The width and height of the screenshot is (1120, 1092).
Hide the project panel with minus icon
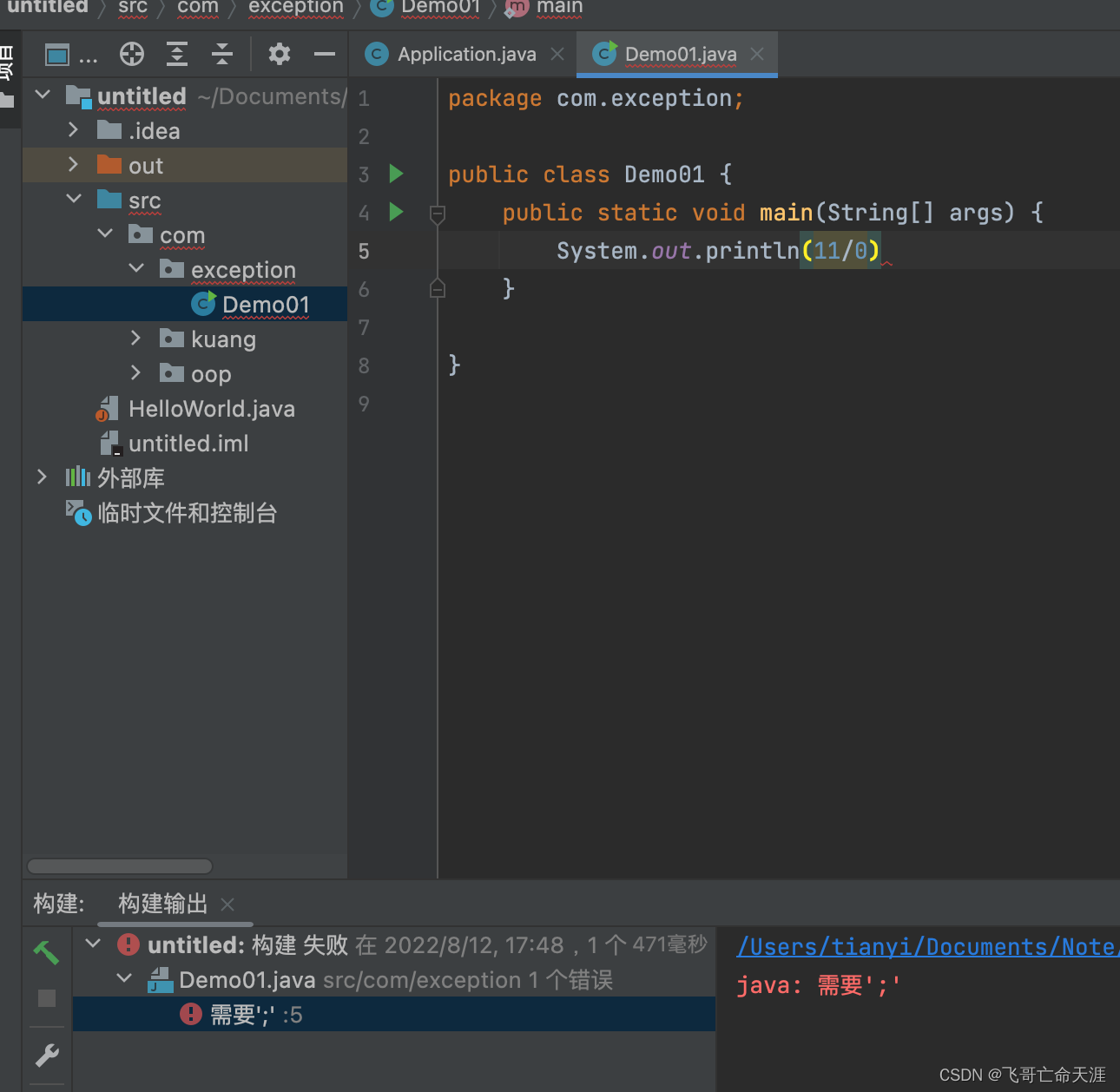[325, 54]
